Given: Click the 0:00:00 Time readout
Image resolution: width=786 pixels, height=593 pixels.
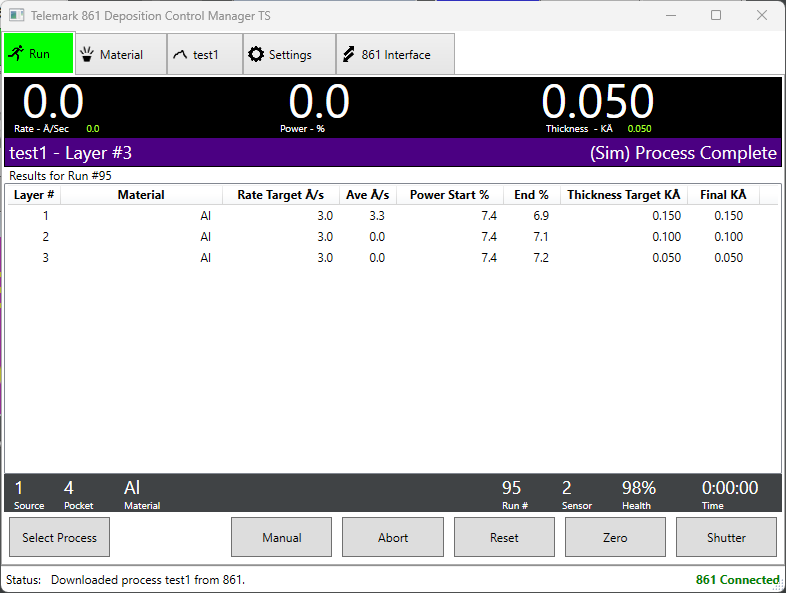Looking at the screenshot, I should [x=730, y=488].
